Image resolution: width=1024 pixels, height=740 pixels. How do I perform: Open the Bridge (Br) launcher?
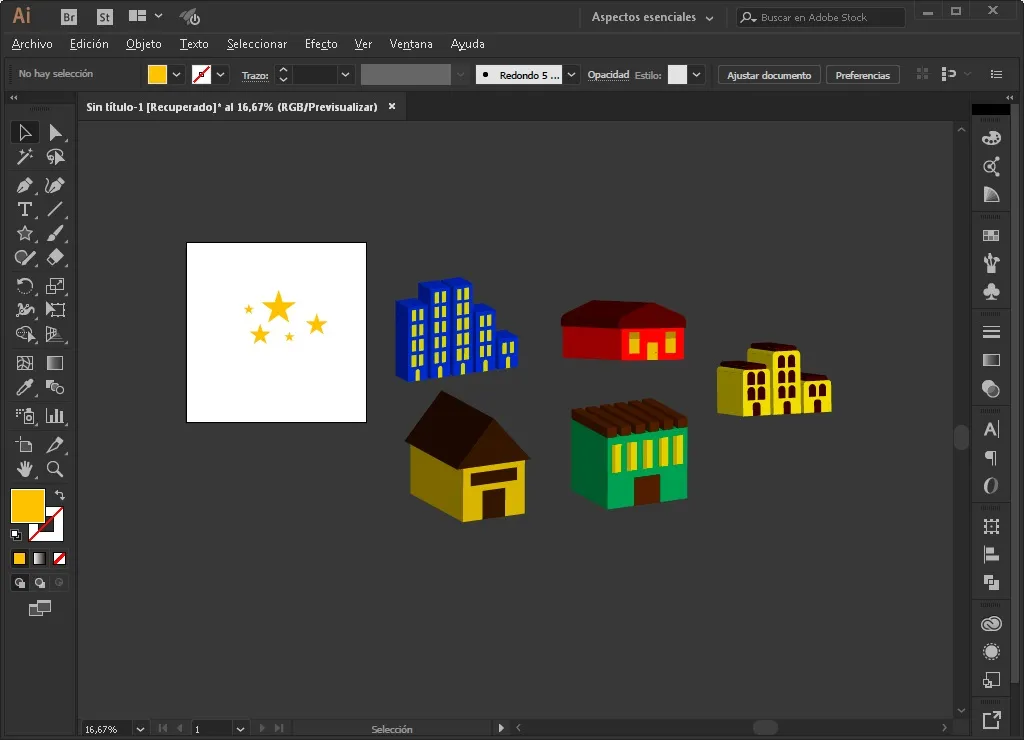coord(69,17)
